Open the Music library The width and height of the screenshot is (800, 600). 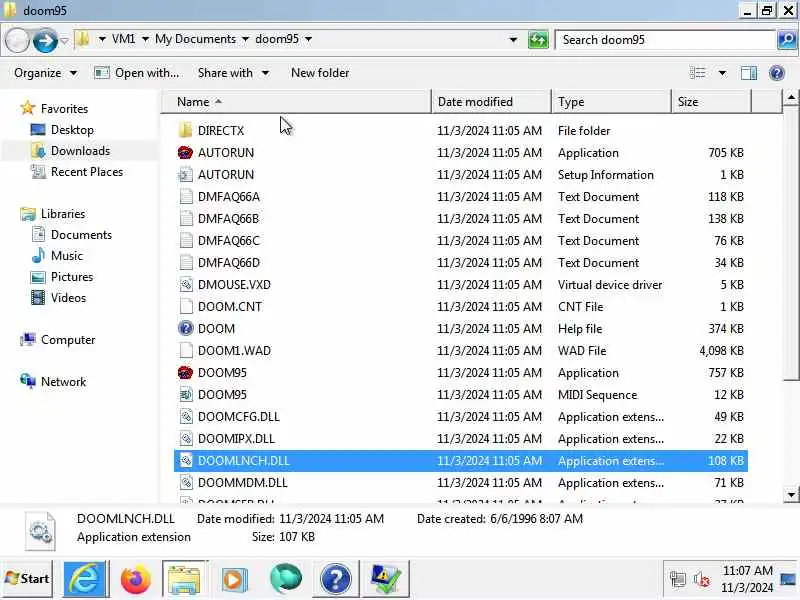(57, 256)
